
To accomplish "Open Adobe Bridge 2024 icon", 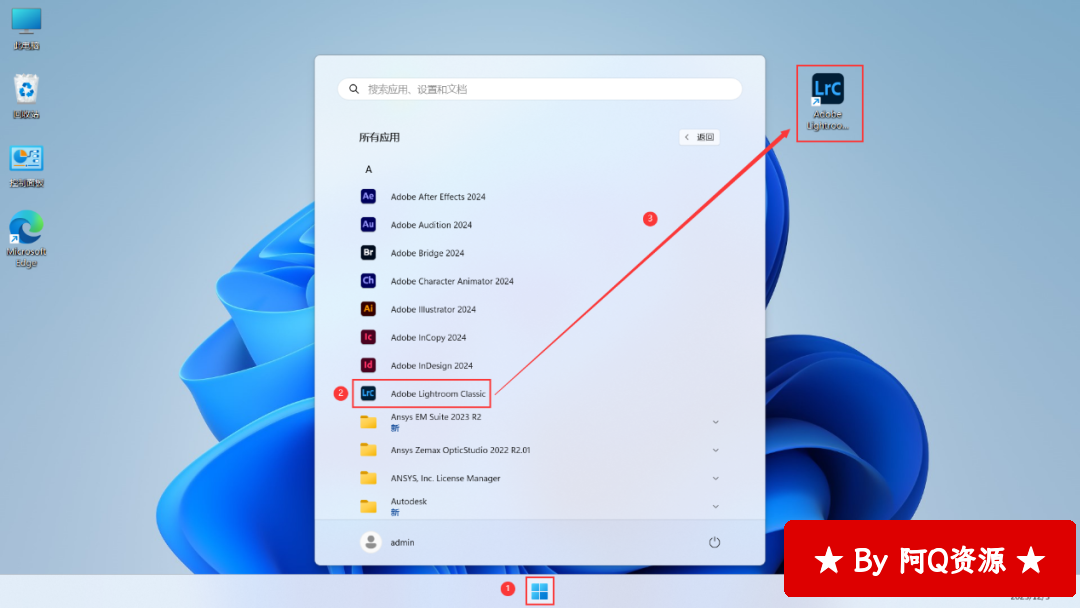I will (x=368, y=253).
